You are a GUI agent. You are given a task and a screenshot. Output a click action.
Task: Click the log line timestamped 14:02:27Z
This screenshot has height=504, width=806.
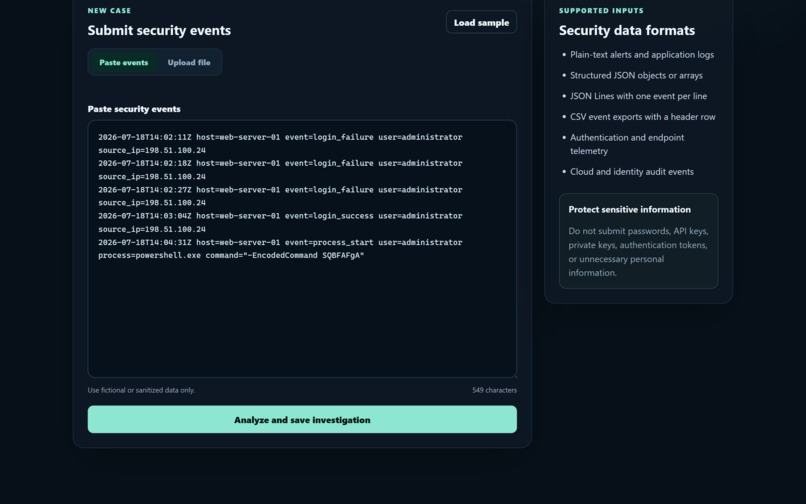click(x=280, y=196)
